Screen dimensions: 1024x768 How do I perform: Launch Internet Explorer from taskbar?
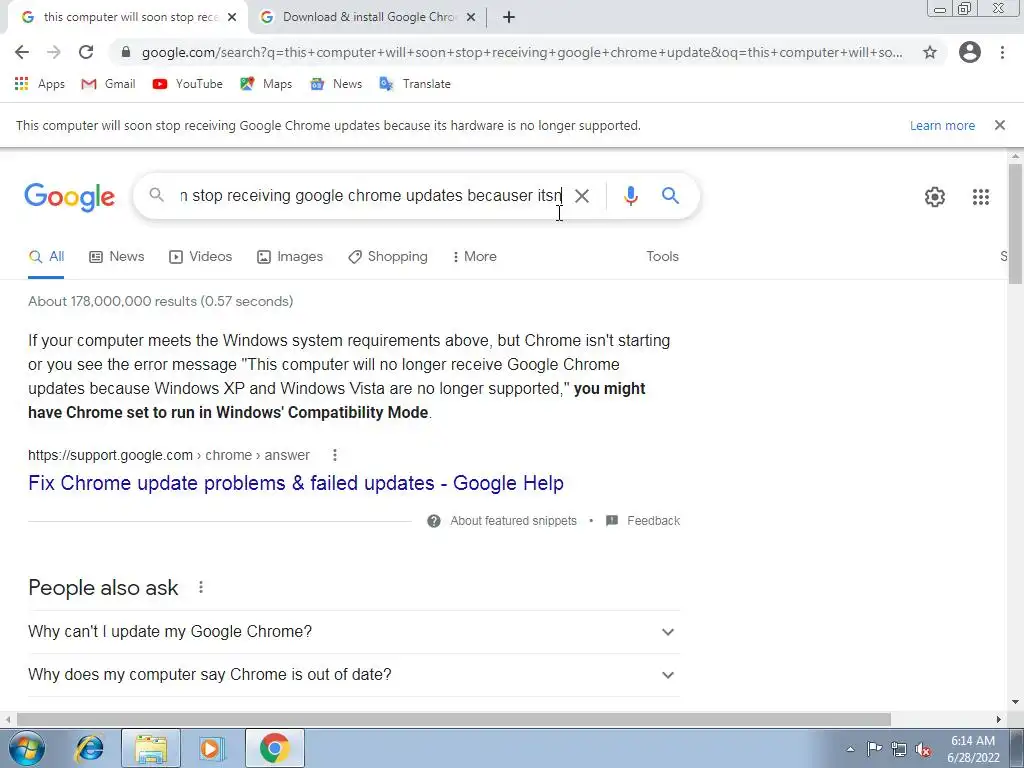(89, 748)
